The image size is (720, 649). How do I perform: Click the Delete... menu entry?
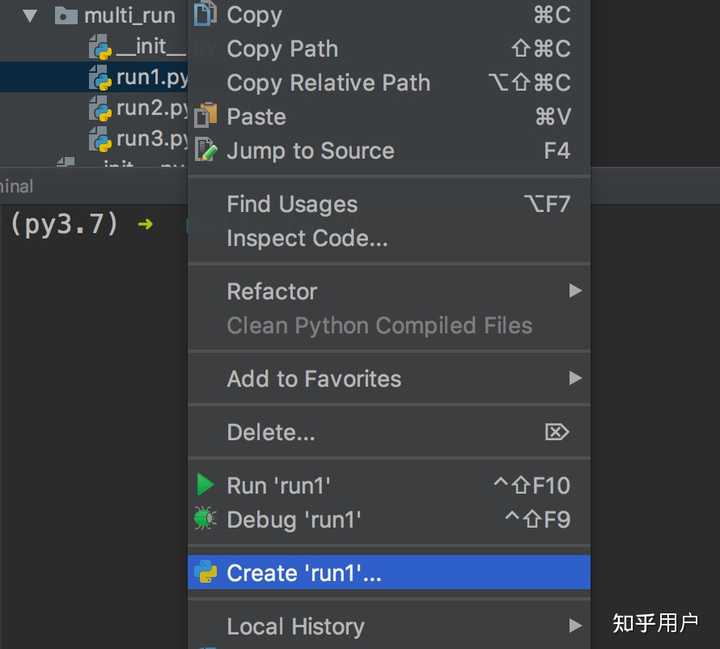point(271,432)
